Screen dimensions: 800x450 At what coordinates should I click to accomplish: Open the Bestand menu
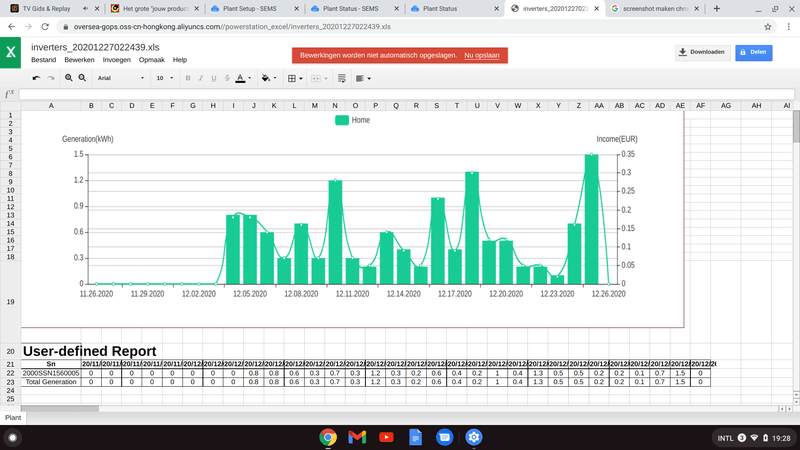43,60
